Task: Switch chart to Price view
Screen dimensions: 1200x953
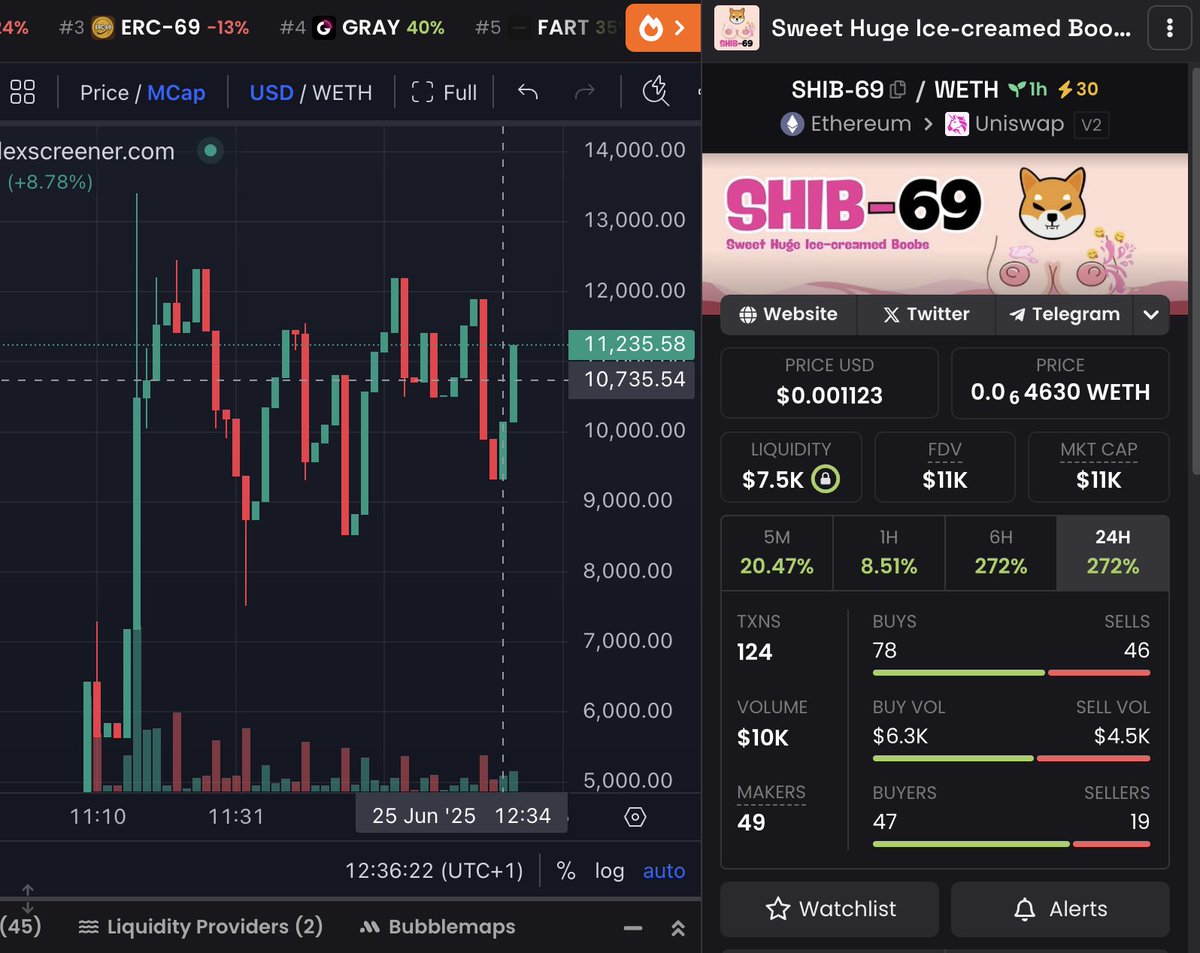Action: (104, 93)
